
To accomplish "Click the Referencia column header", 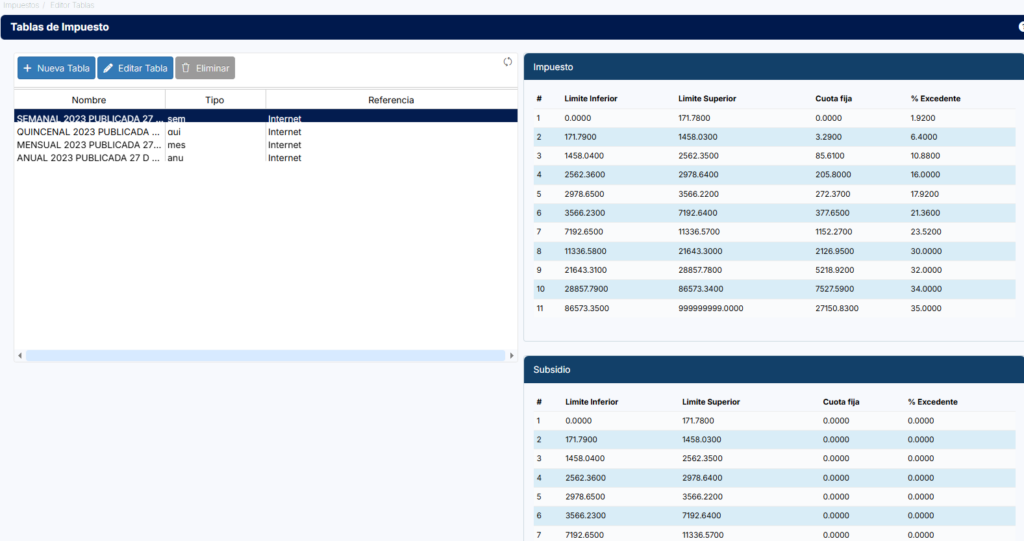I will pos(390,100).
